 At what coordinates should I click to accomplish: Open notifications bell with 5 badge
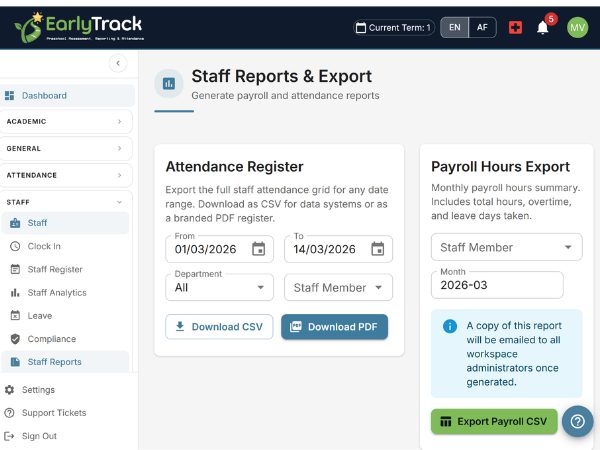(x=543, y=28)
